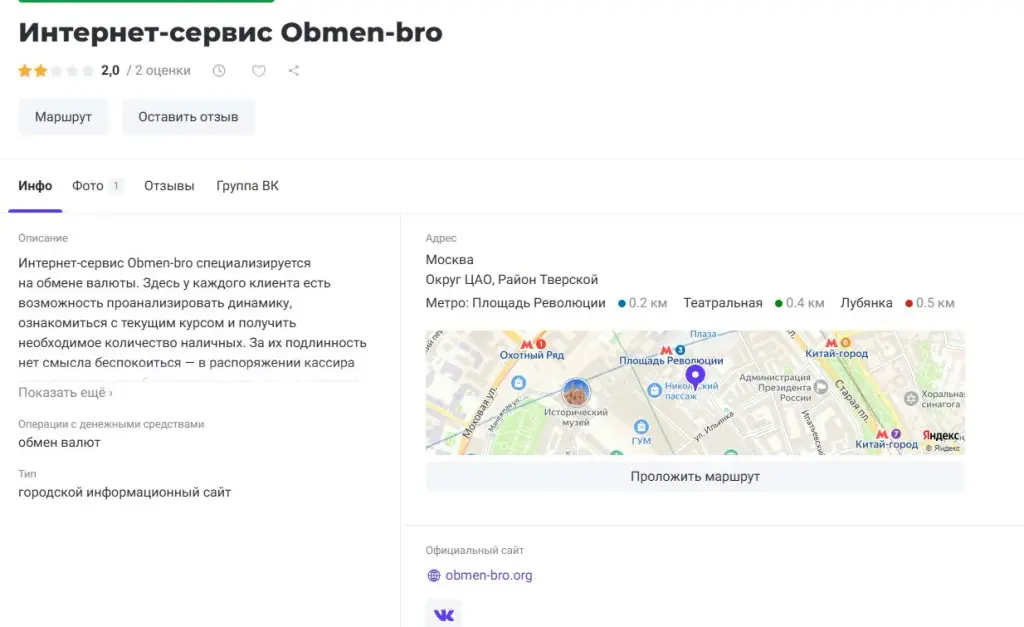Click the 'обмен валют' operation text

click(x=59, y=443)
